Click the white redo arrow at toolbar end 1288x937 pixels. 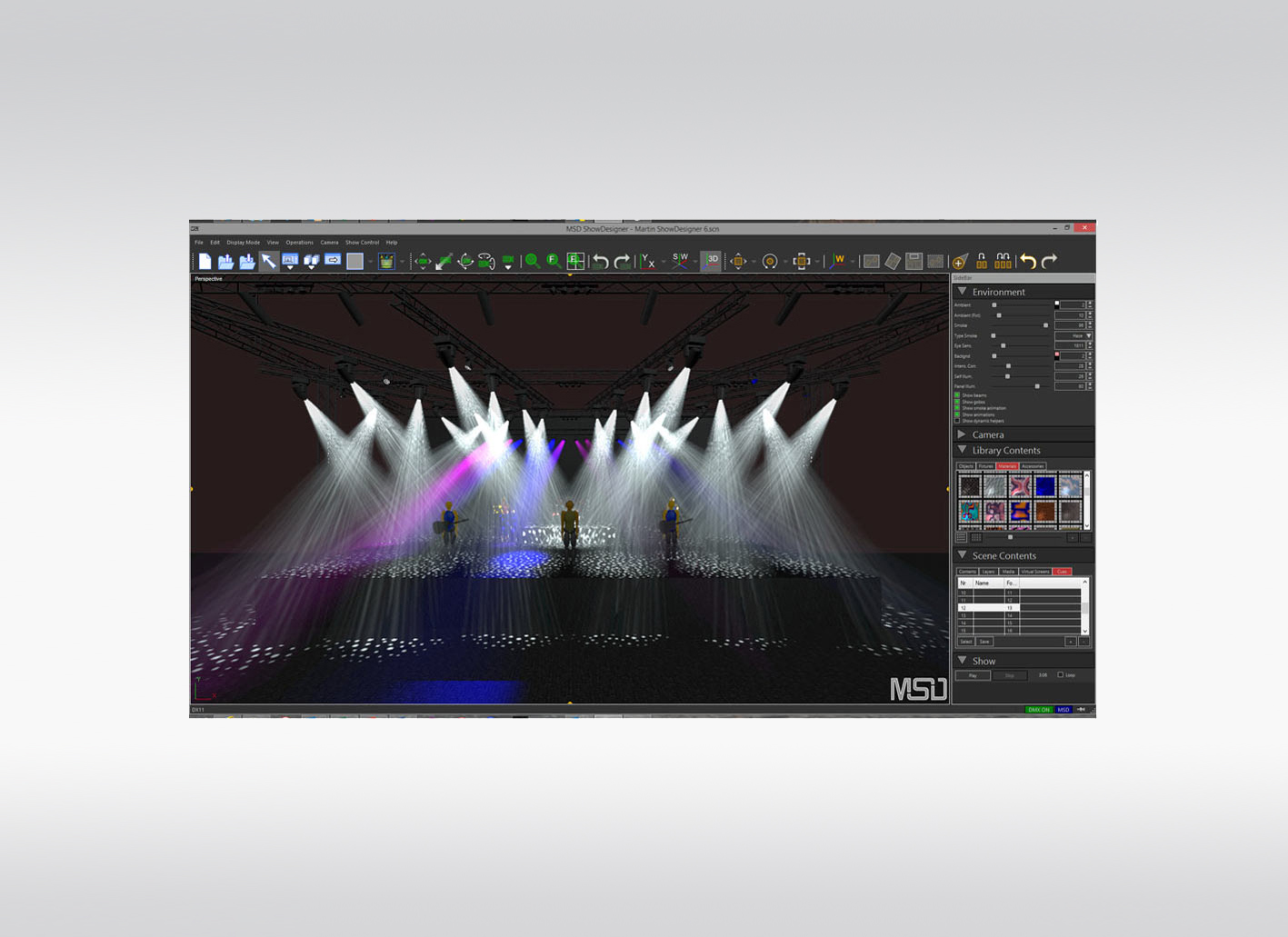coord(1049,261)
